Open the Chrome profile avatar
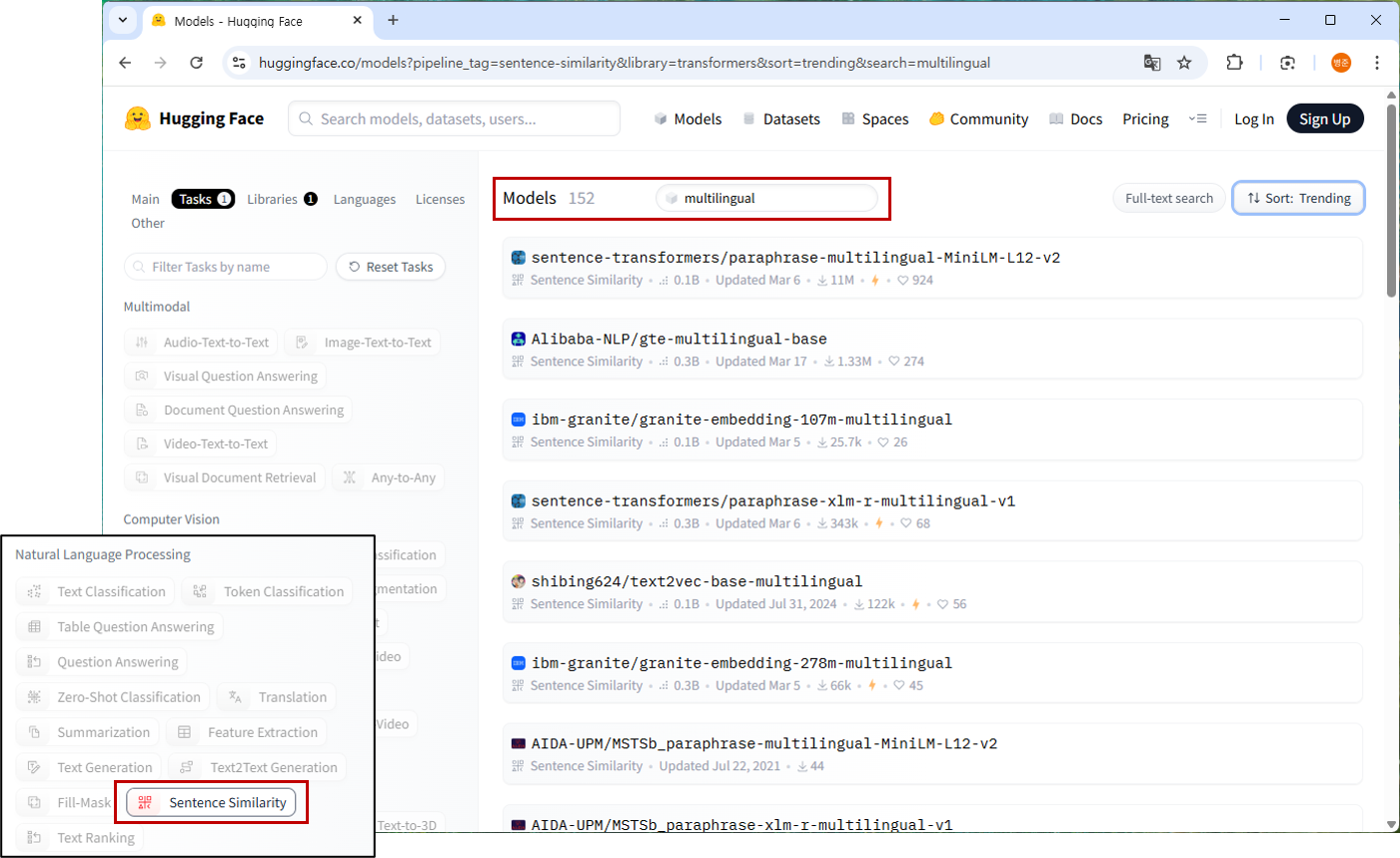Viewport: 1400px width, 858px height. click(x=1341, y=63)
